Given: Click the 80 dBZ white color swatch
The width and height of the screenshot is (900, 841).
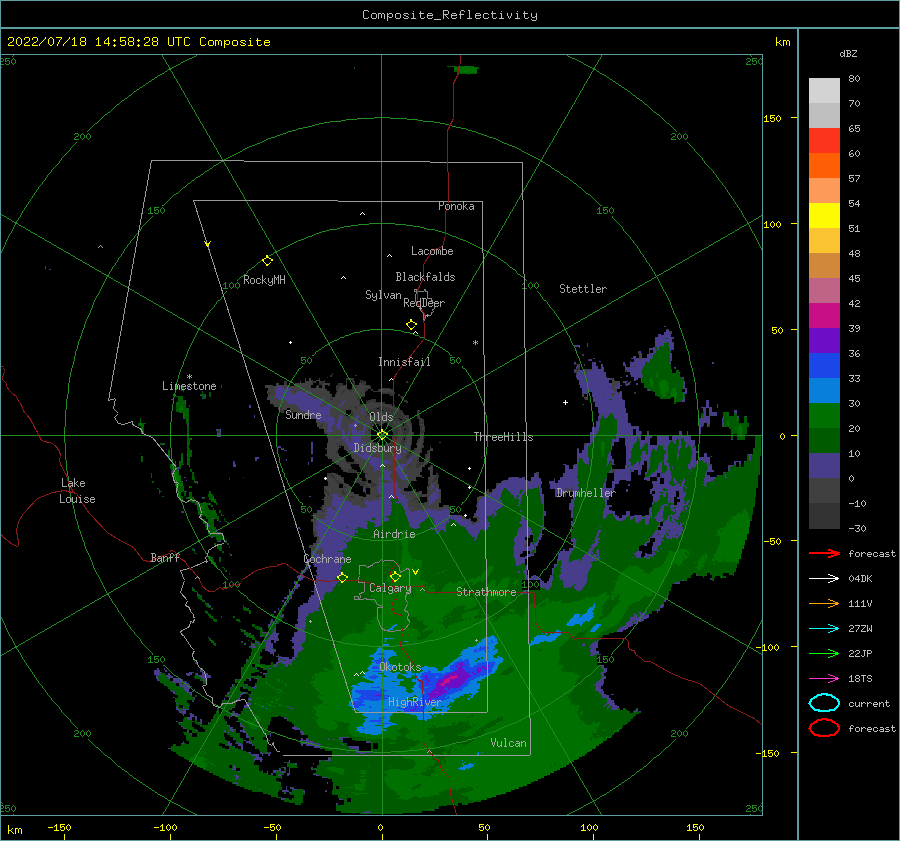Looking at the screenshot, I should (x=824, y=90).
